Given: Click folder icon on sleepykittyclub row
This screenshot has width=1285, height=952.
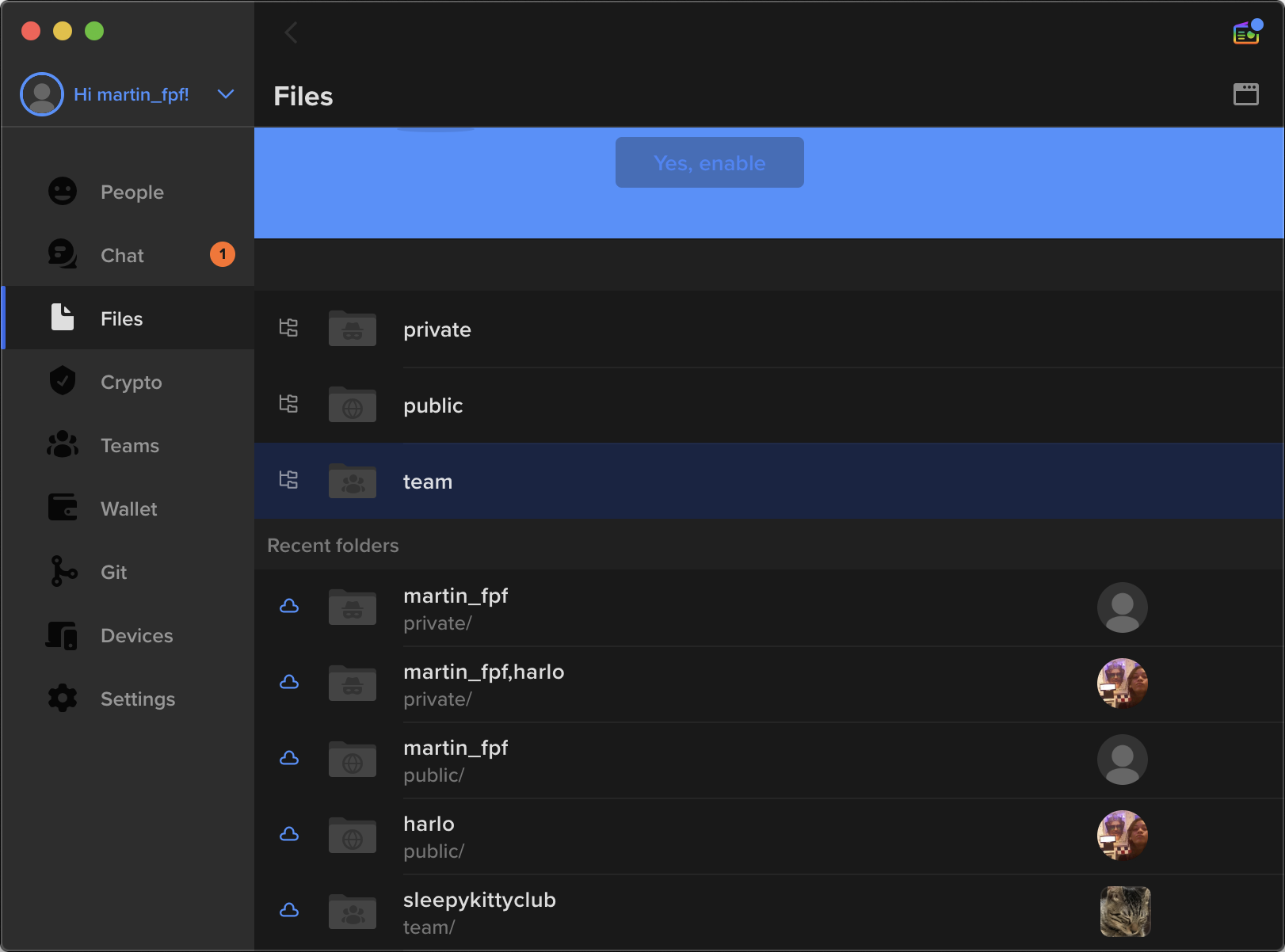Looking at the screenshot, I should [353, 911].
